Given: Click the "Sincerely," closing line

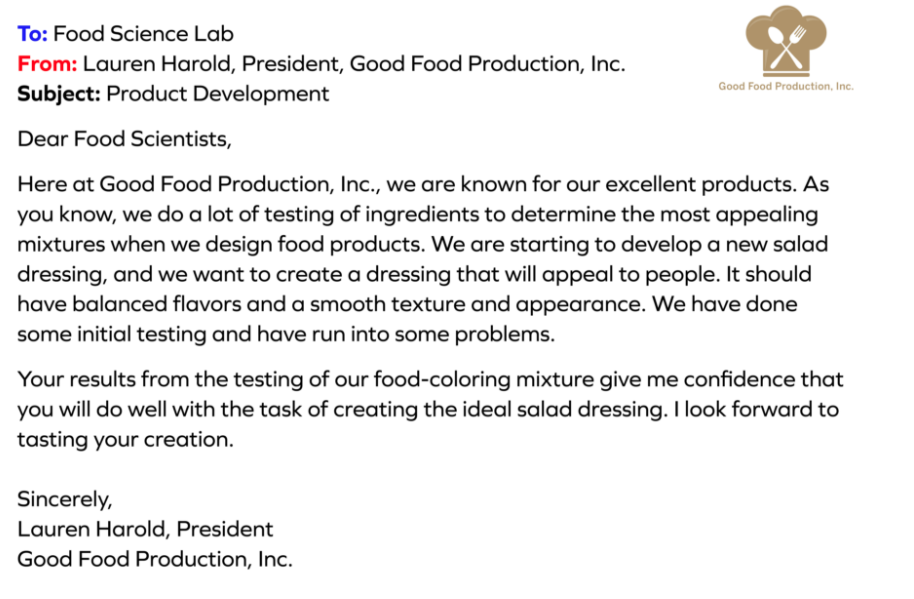Looking at the screenshot, I should (x=65, y=499).
